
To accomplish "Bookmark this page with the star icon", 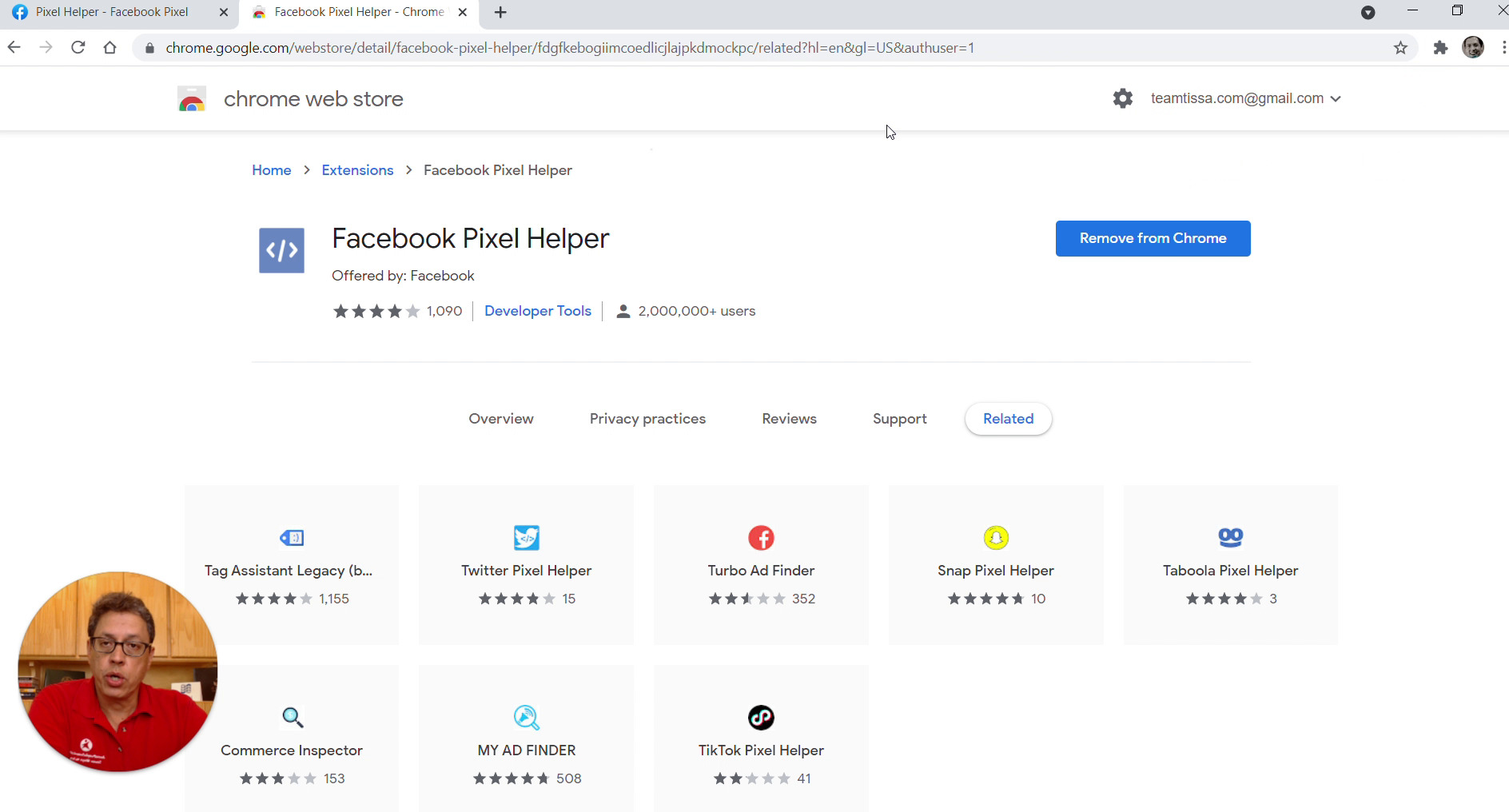I will 1400,48.
